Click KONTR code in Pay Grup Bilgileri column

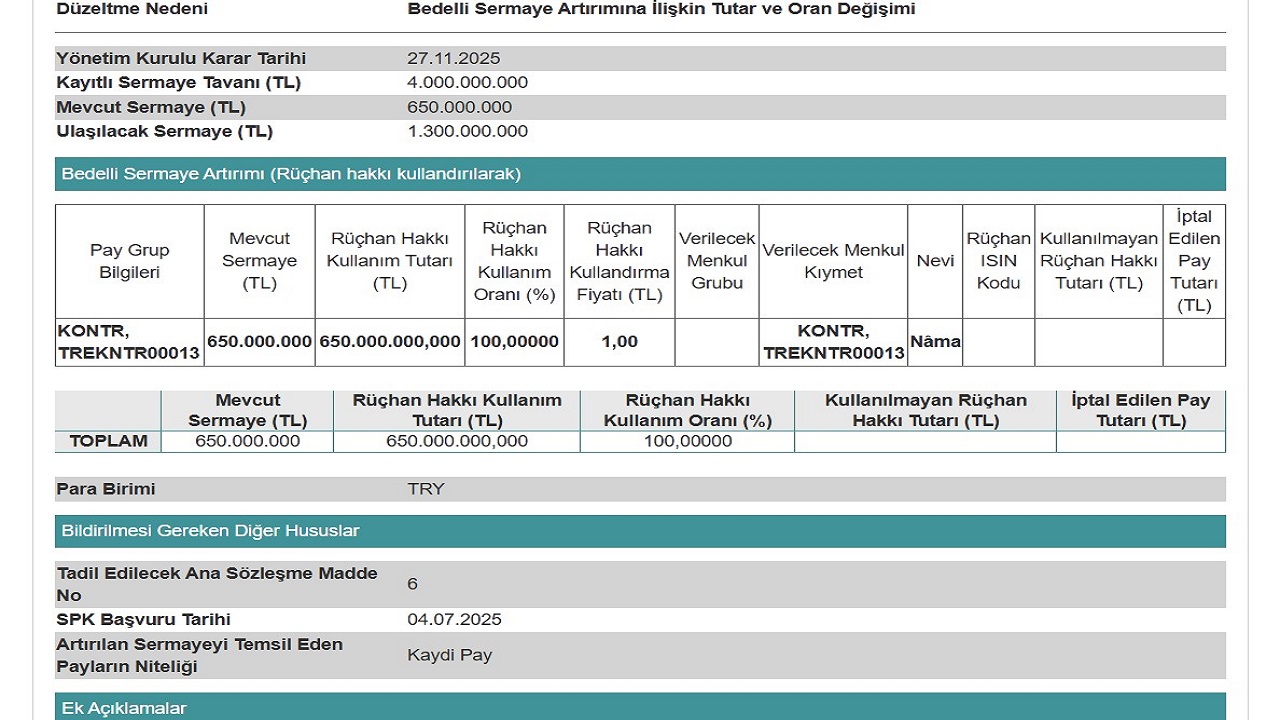click(x=129, y=342)
